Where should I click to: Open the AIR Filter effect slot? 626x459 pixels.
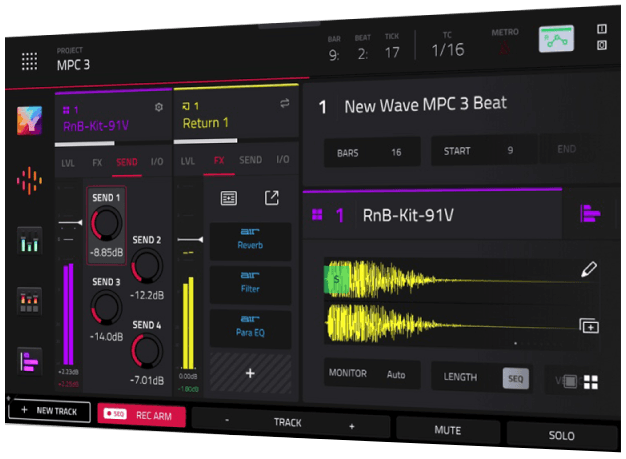pyautogui.click(x=250, y=285)
